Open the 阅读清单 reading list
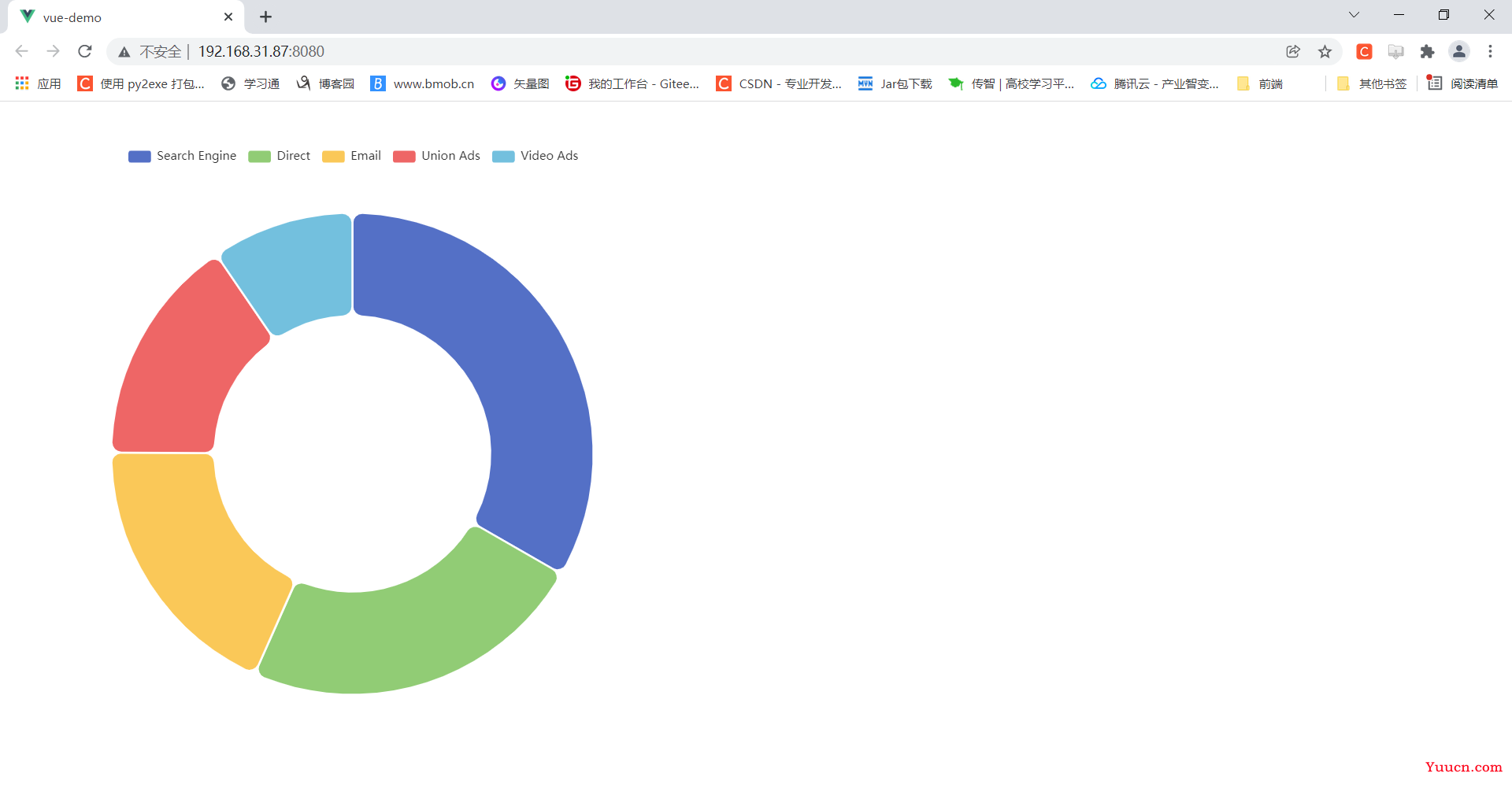The width and height of the screenshot is (1512, 810). tap(1462, 83)
